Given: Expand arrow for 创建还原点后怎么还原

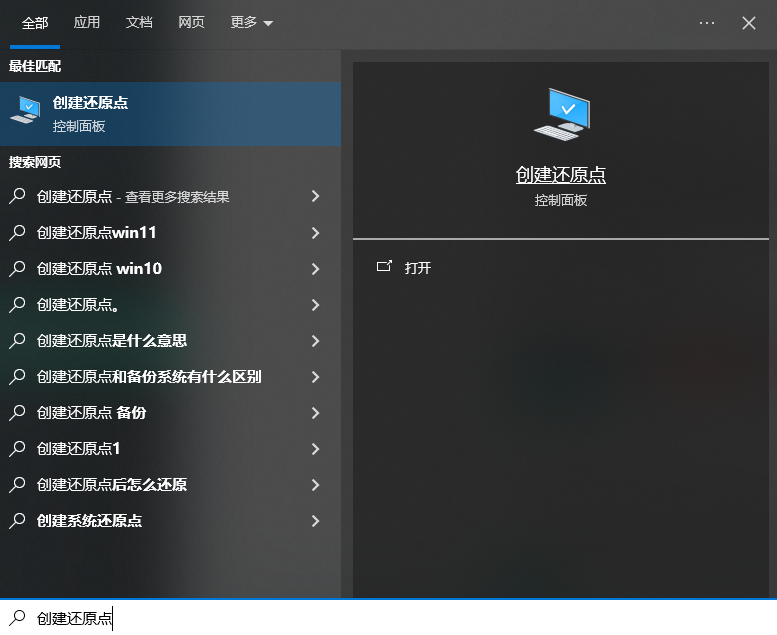Looking at the screenshot, I should point(315,485).
